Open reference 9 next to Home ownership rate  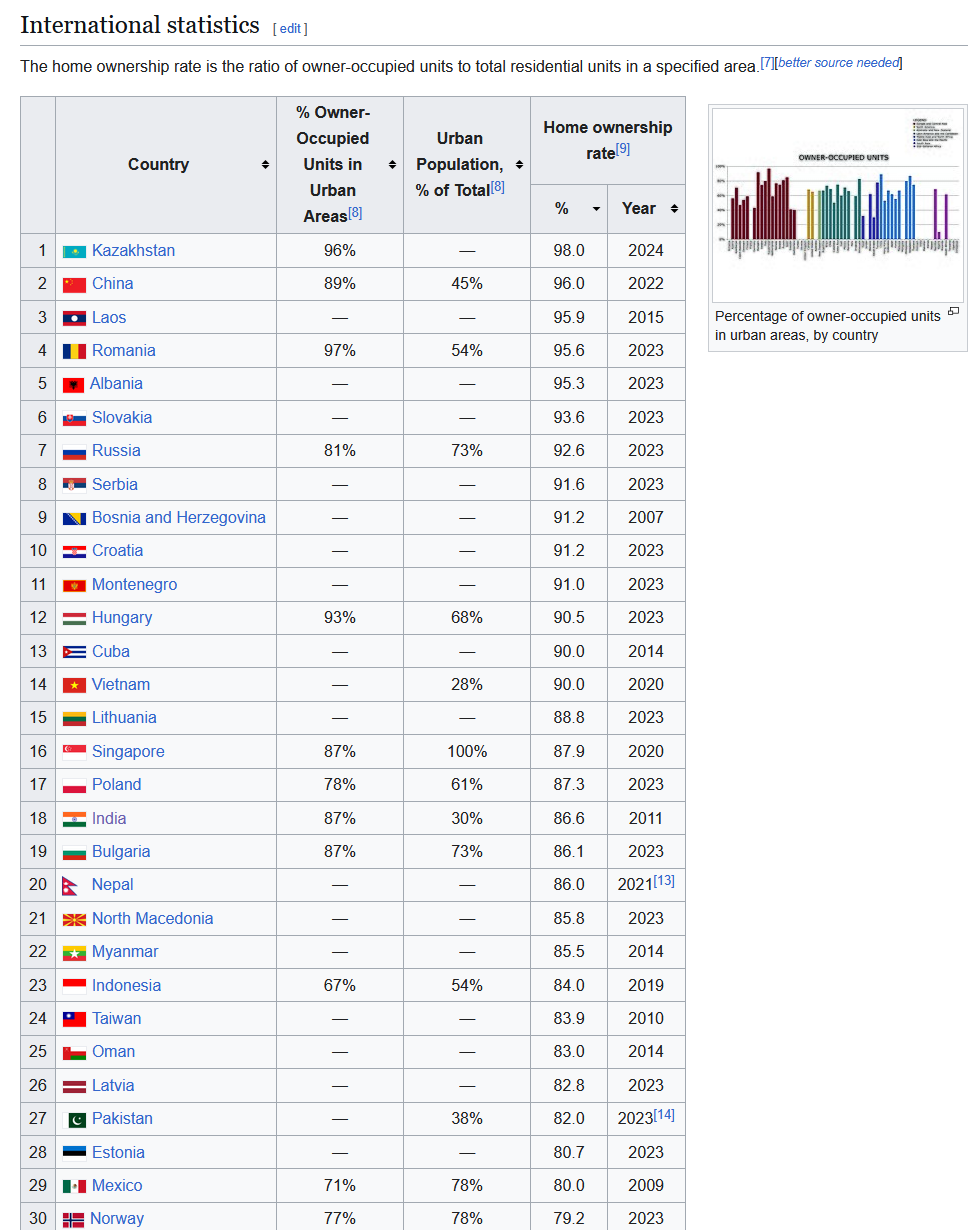[x=623, y=149]
